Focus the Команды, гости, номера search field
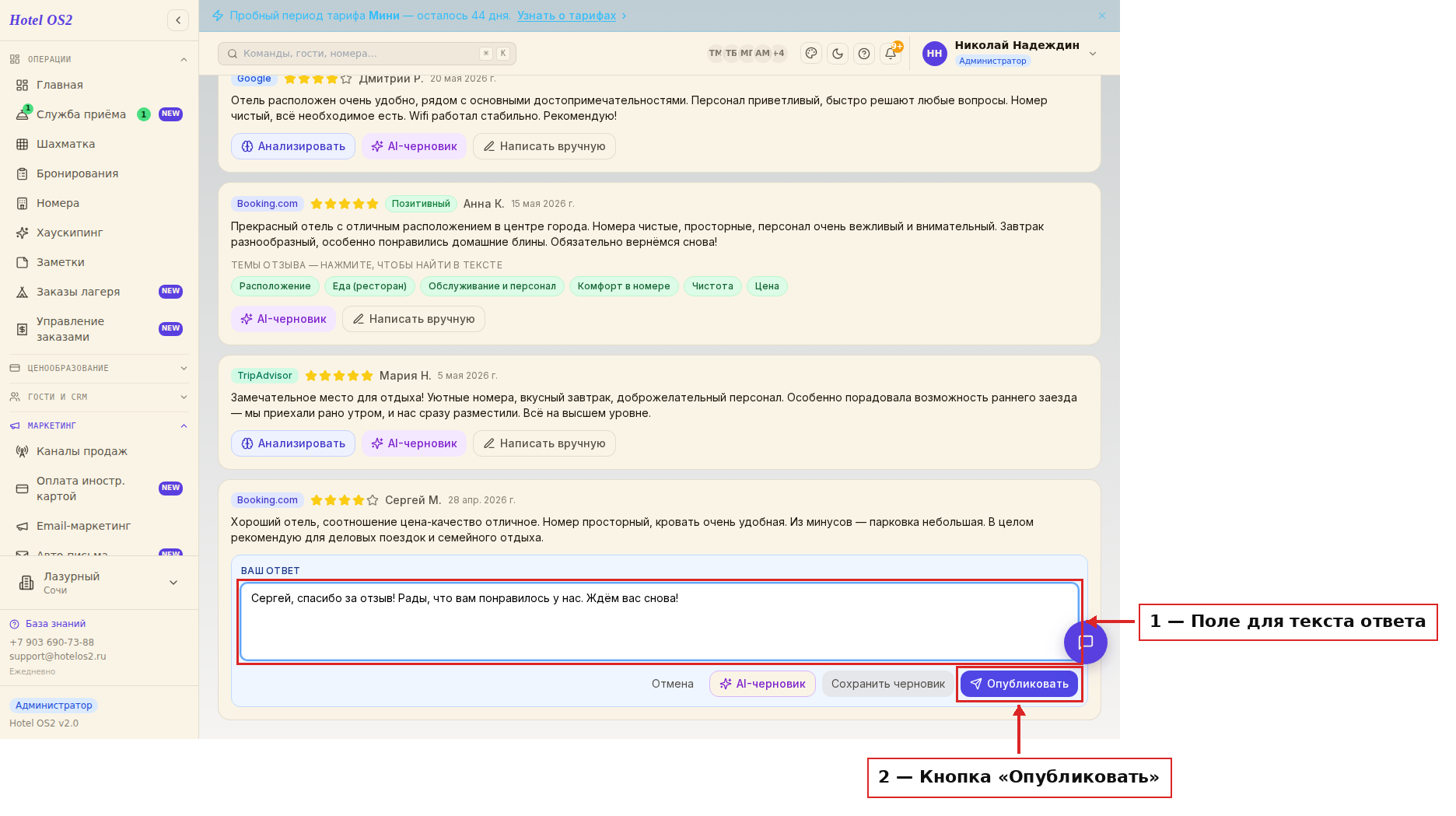Viewport: 1456px width, 816px height. (367, 54)
